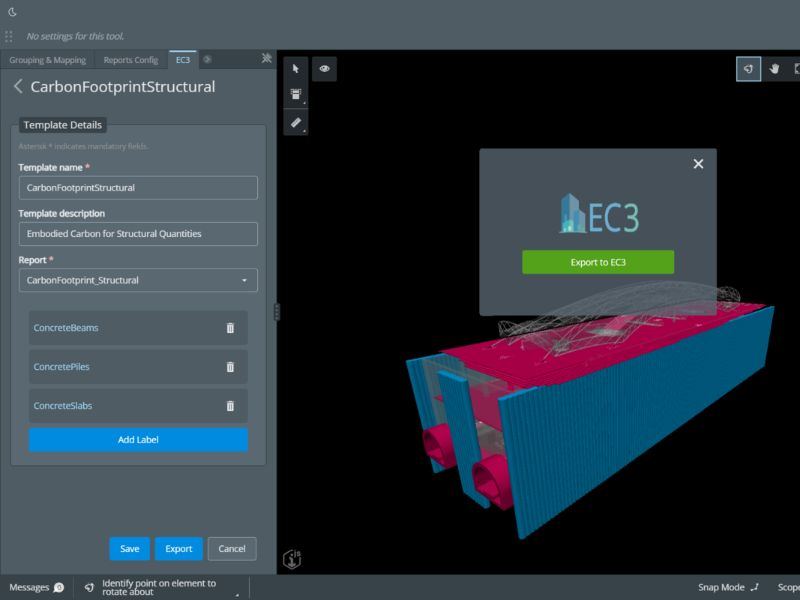Open the Report dropdown
800x600 pixels.
[x=138, y=280]
